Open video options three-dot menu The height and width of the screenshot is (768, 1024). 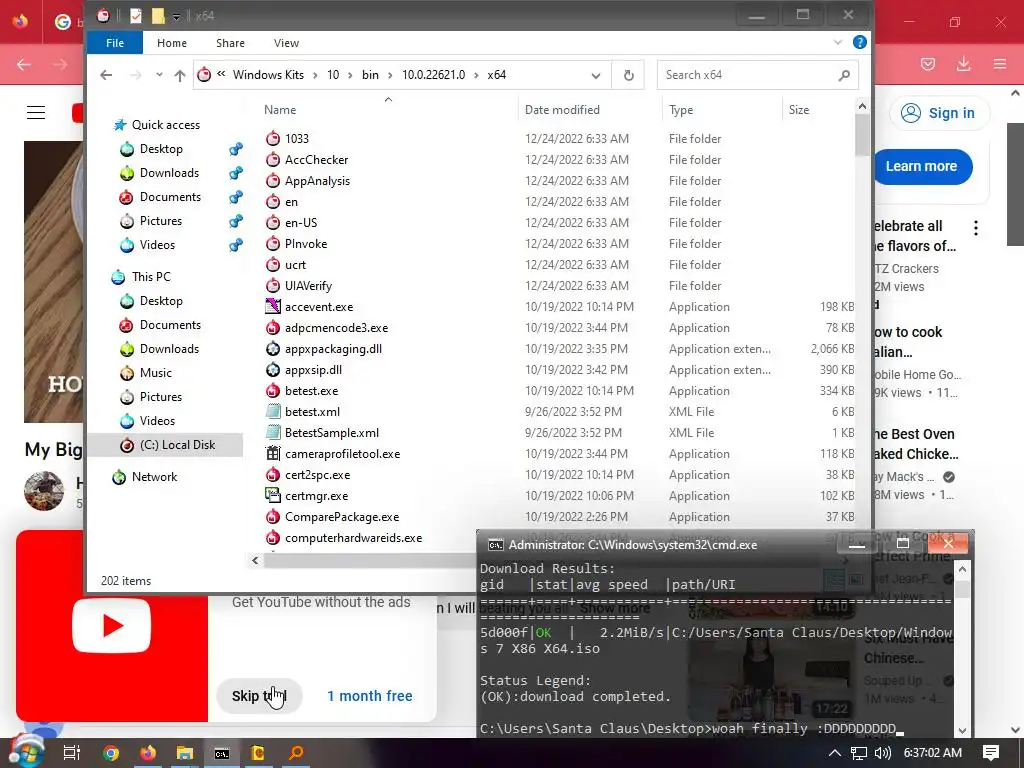click(976, 228)
